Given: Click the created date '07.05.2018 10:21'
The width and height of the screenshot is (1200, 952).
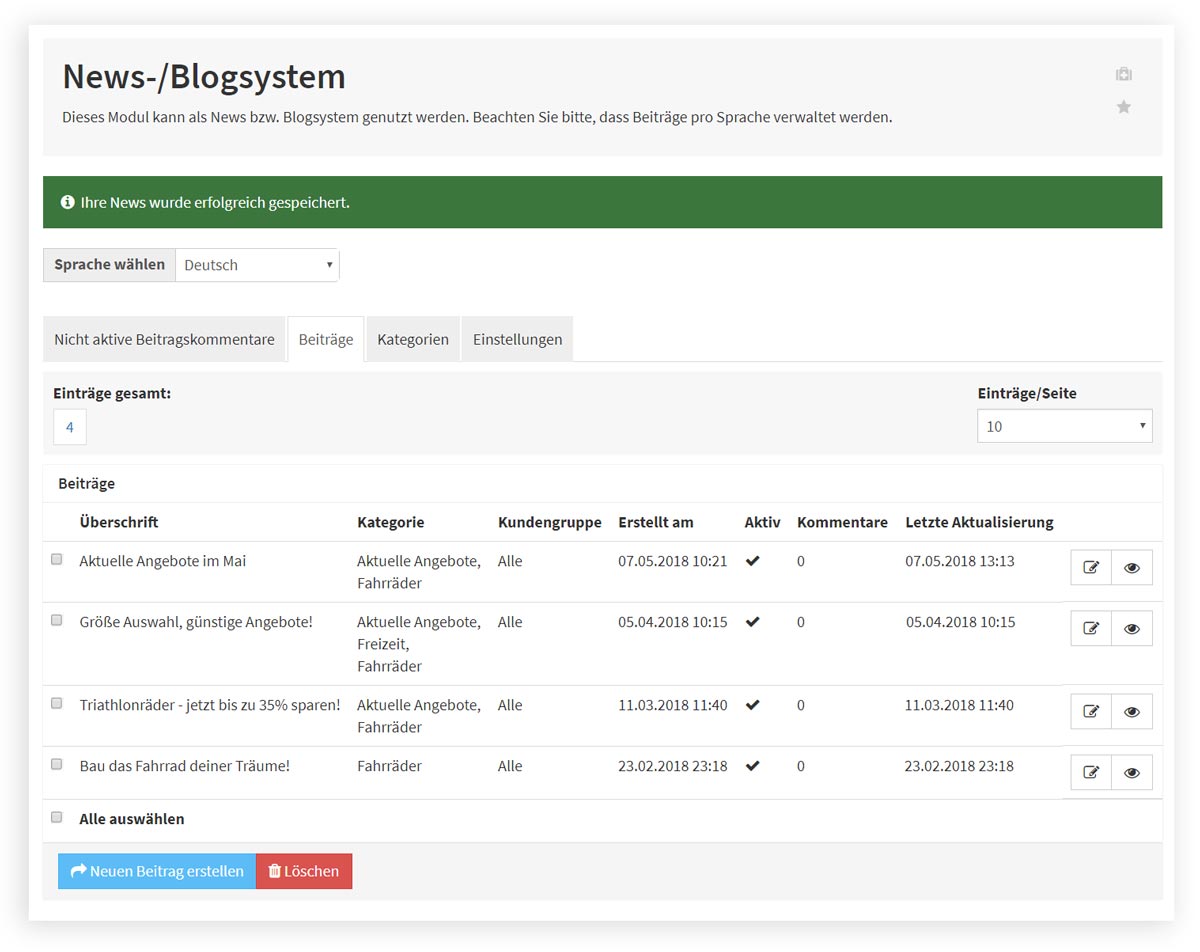Looking at the screenshot, I should click(673, 561).
